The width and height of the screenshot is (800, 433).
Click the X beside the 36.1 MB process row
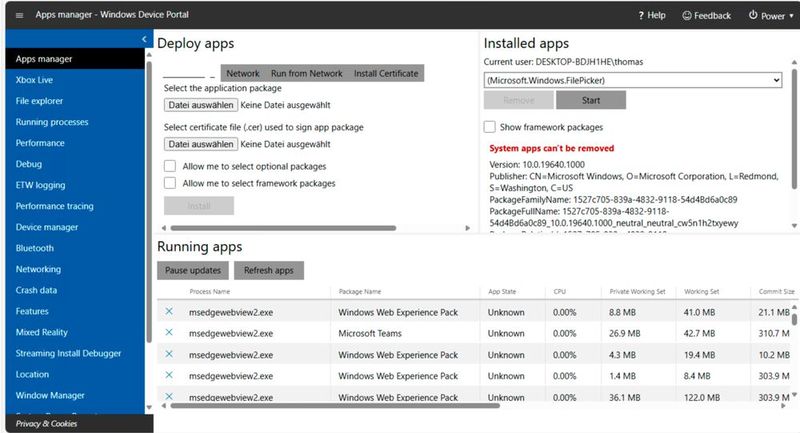click(169, 396)
